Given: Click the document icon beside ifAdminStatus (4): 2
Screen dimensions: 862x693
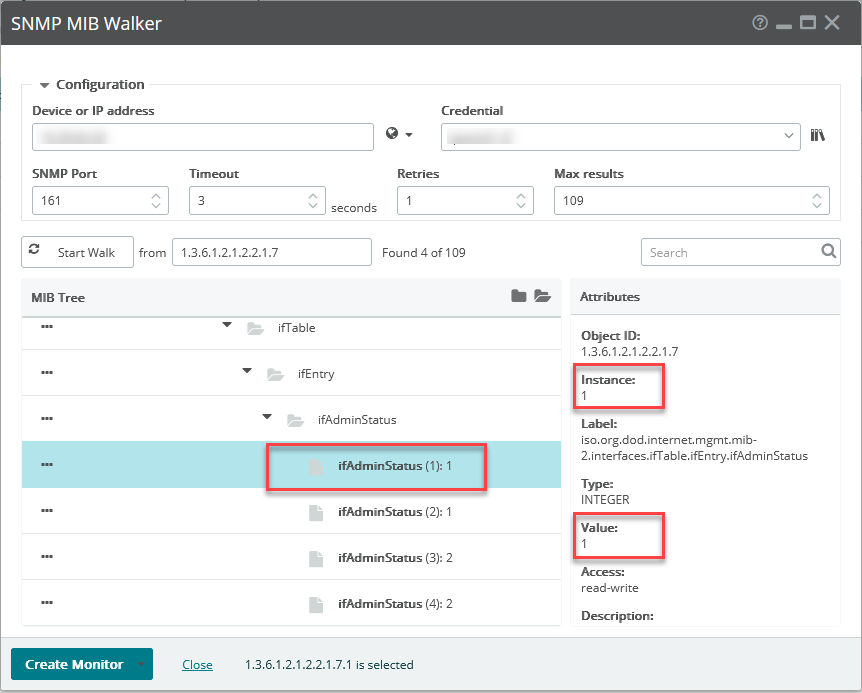Looking at the screenshot, I should 316,603.
